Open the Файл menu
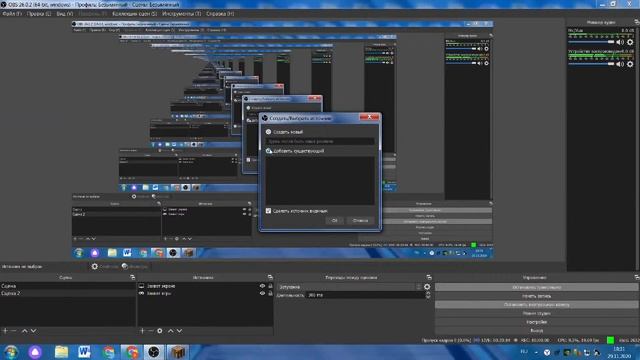The height and width of the screenshot is (360, 640). tap(11, 13)
